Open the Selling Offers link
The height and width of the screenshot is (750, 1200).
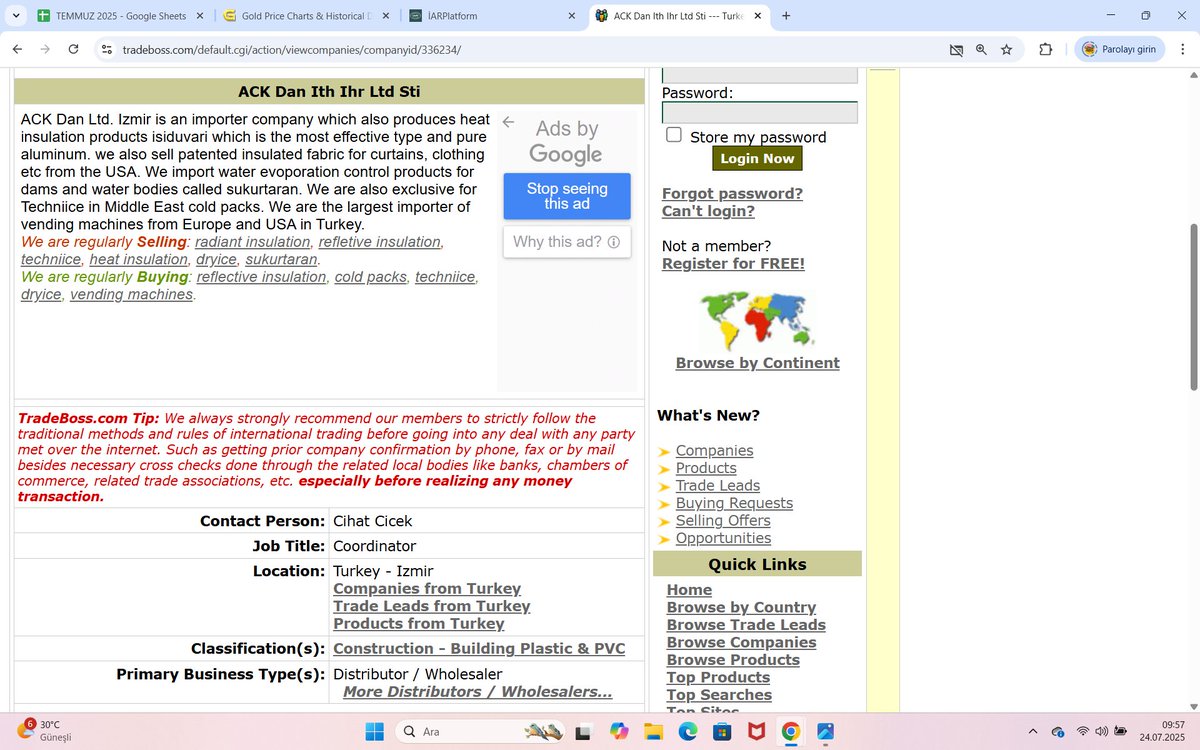pos(723,521)
